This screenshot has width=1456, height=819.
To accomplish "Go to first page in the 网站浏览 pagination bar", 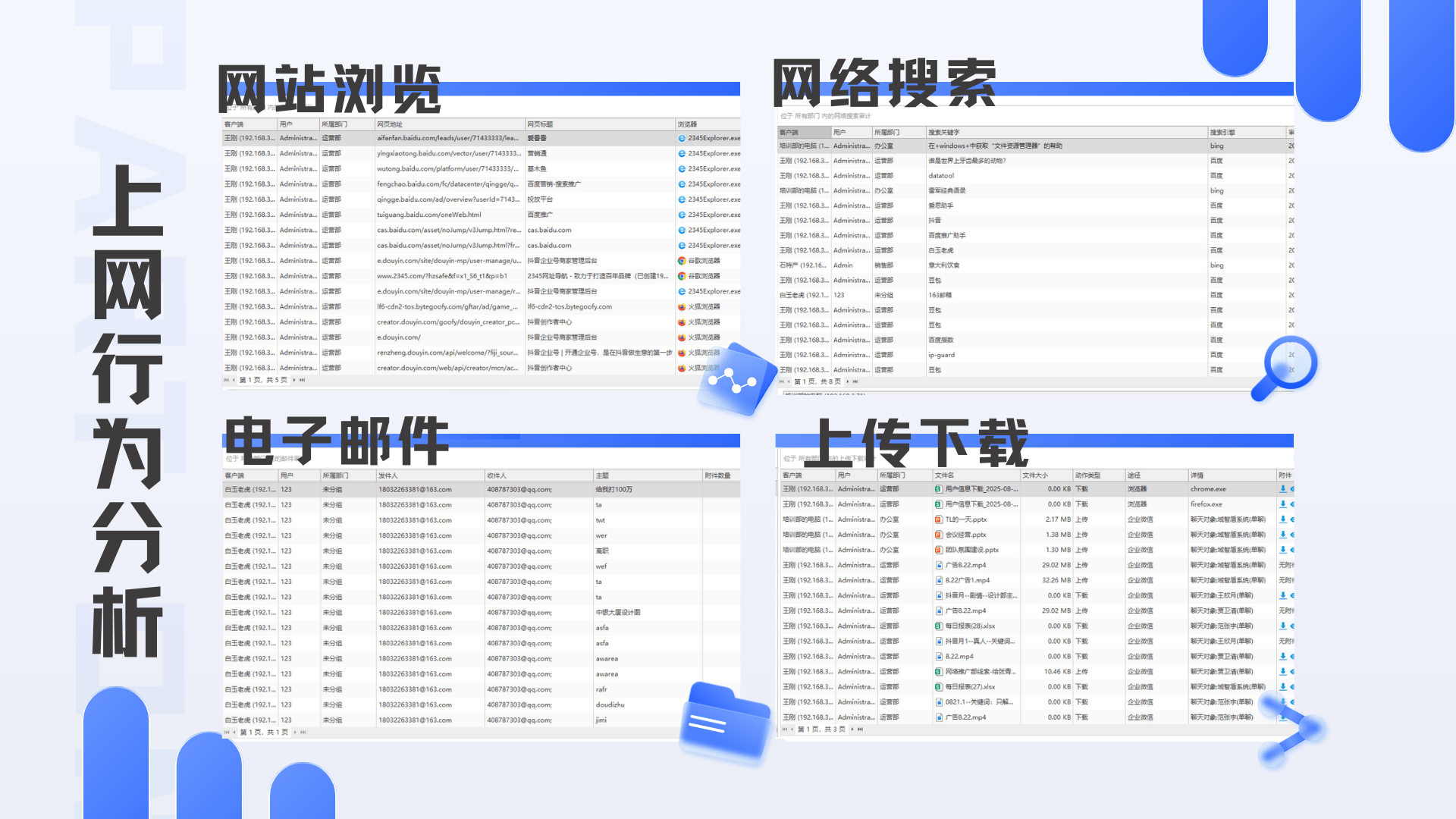I will 227,381.
